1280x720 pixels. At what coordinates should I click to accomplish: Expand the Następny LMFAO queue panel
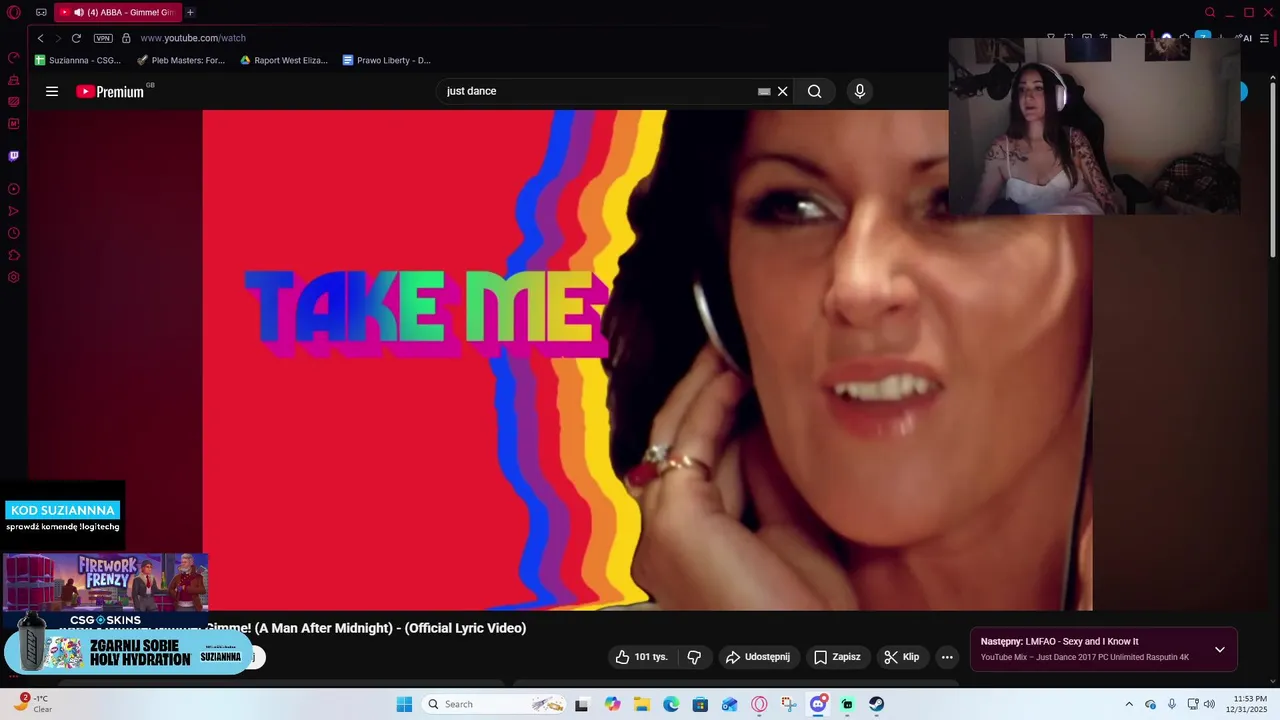[x=1220, y=650]
